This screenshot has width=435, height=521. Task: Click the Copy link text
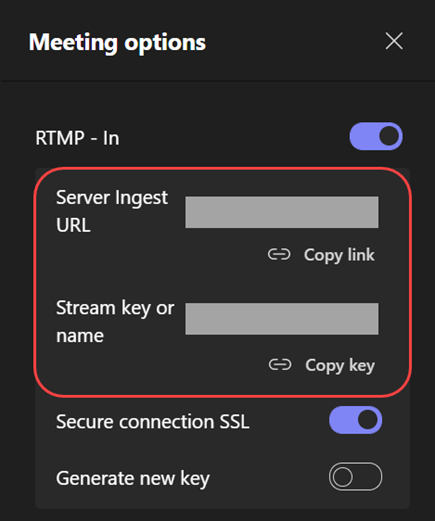339,255
